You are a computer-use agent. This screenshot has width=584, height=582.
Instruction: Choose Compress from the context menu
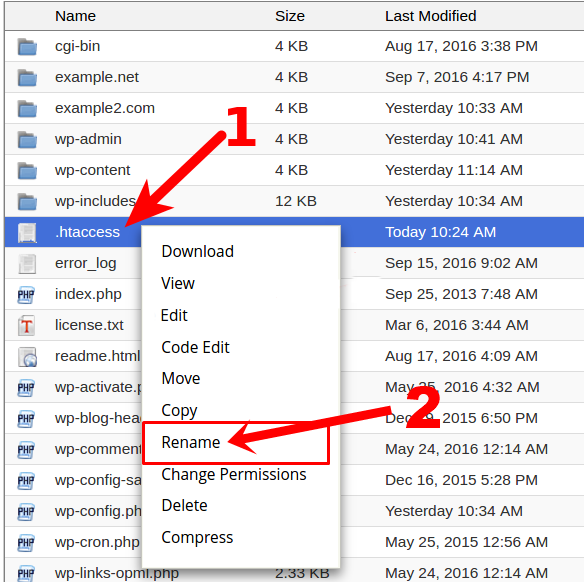coord(197,538)
